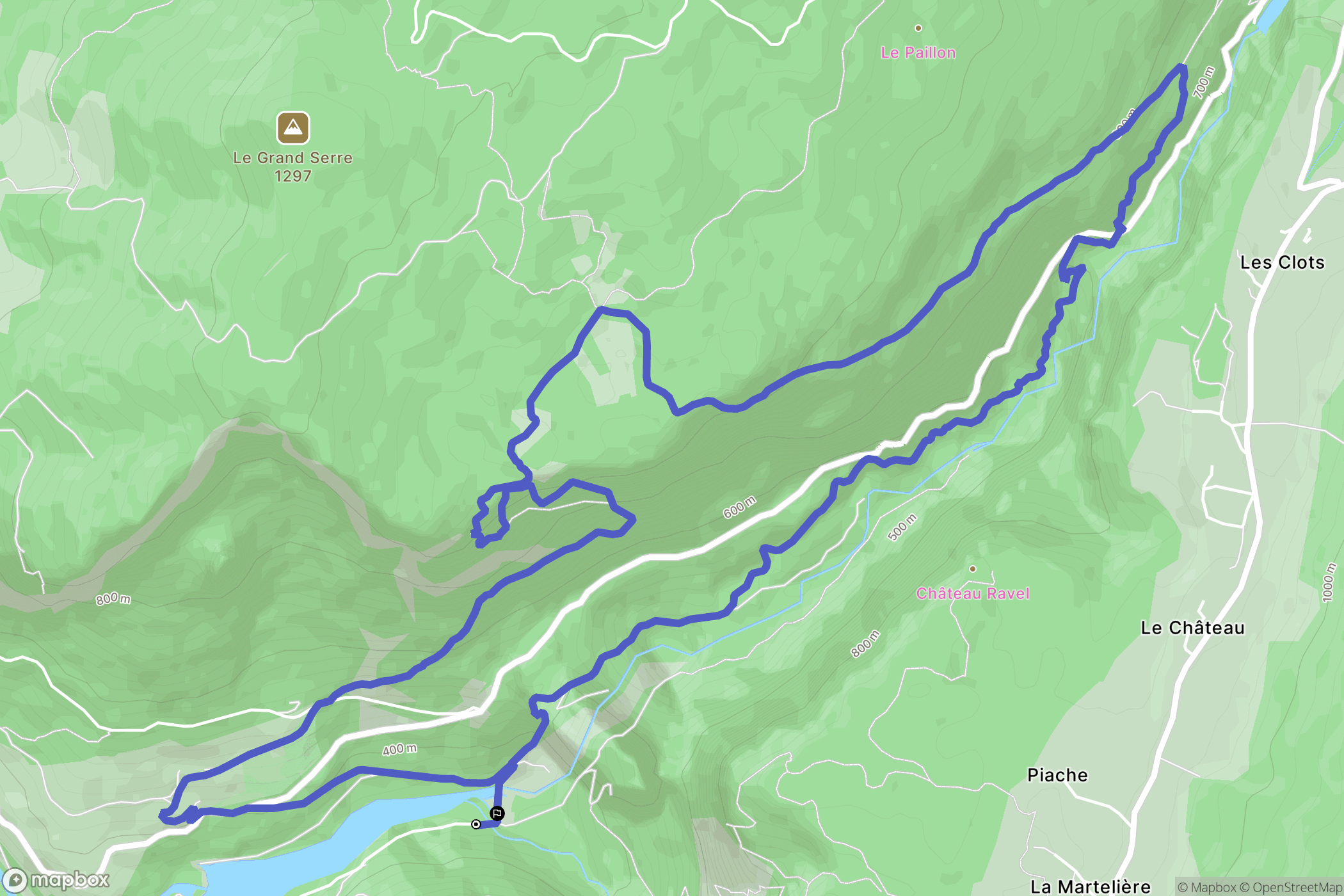
Task: Open the Mapbox logo link
Action: [56, 881]
